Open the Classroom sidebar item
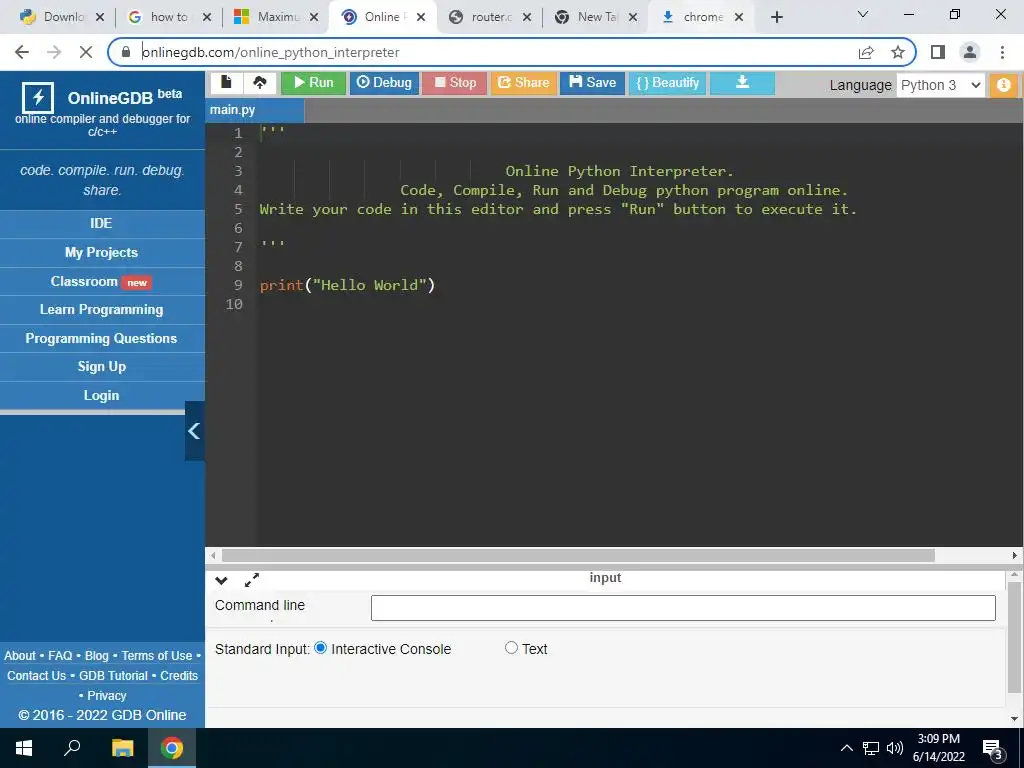 click(102, 281)
